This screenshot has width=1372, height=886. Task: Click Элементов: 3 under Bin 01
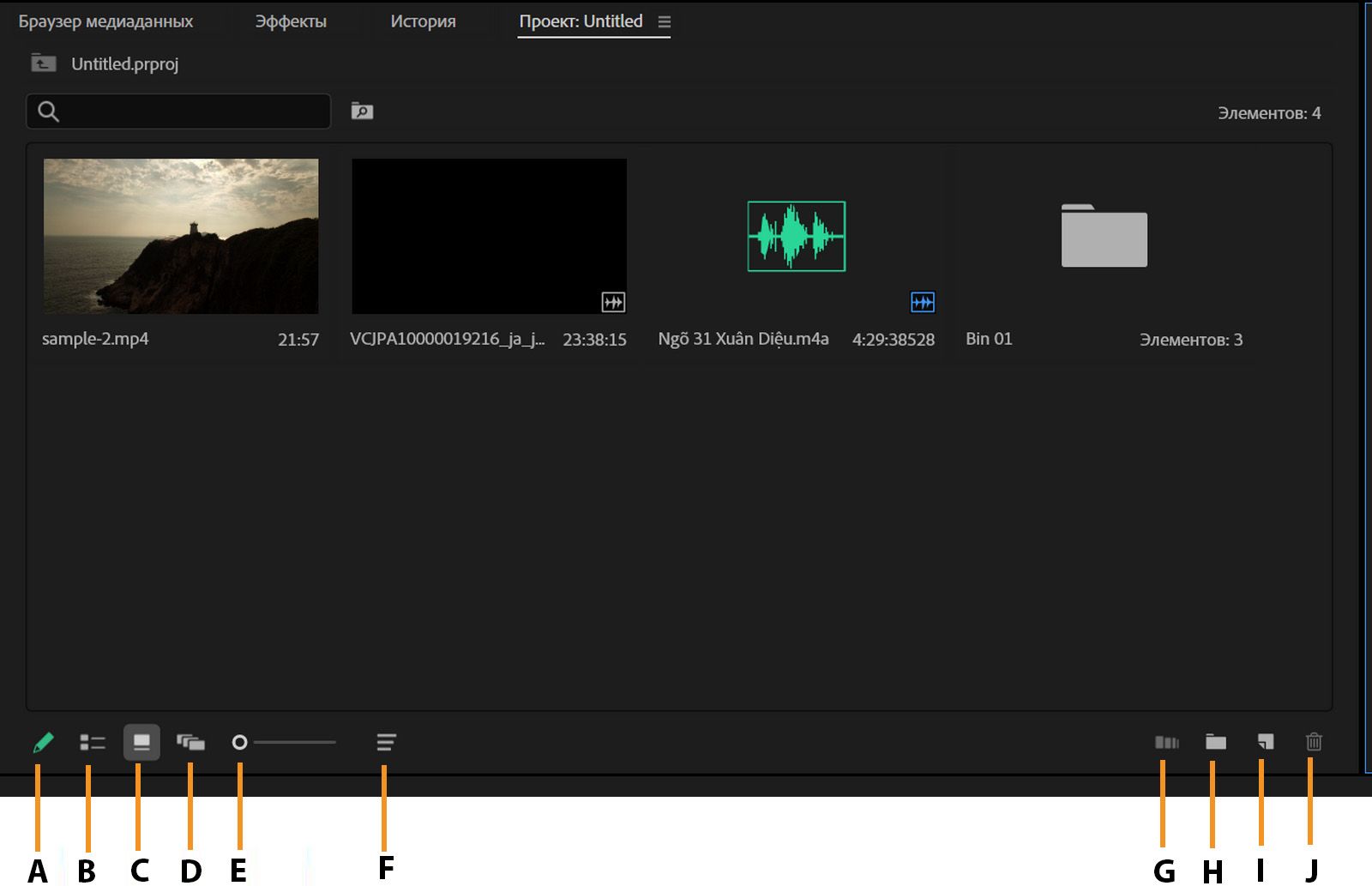1191,340
